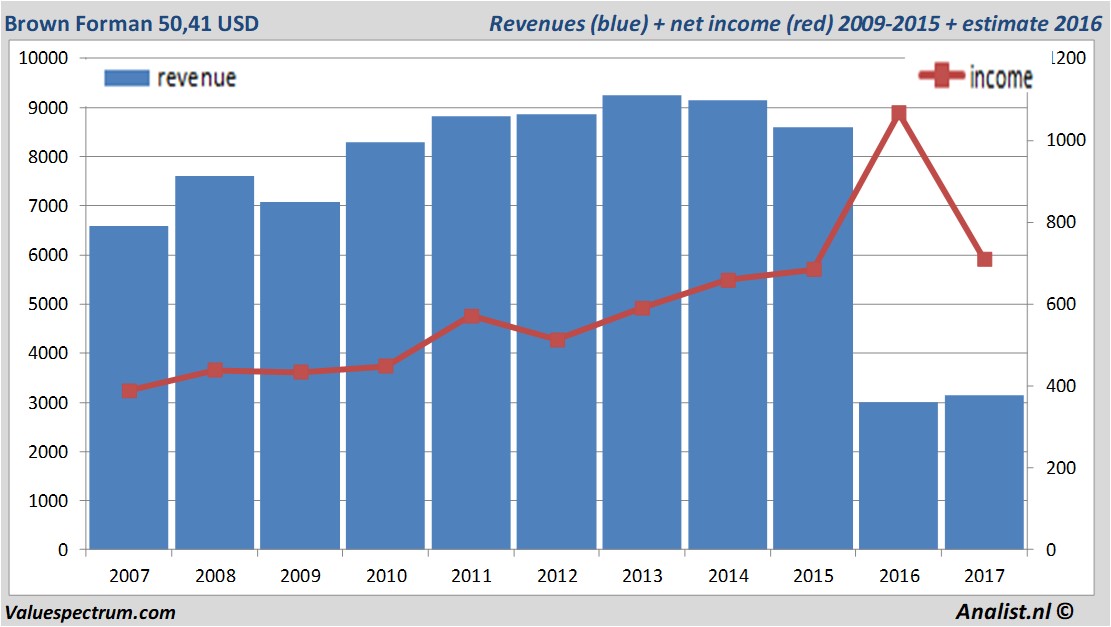Click the 8000 left axis label

coord(48,157)
